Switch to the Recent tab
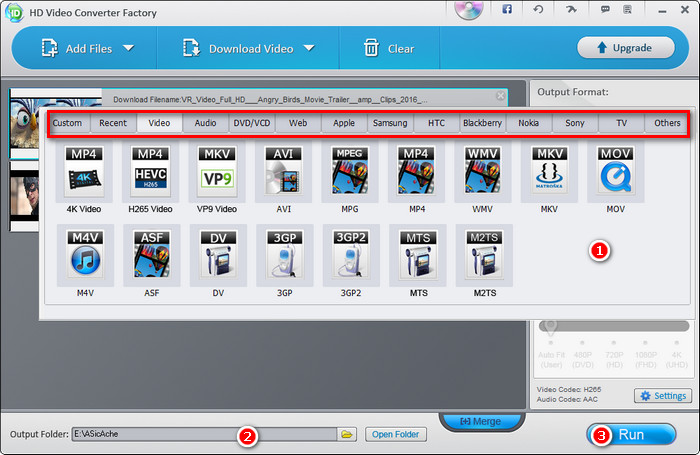 (113, 123)
